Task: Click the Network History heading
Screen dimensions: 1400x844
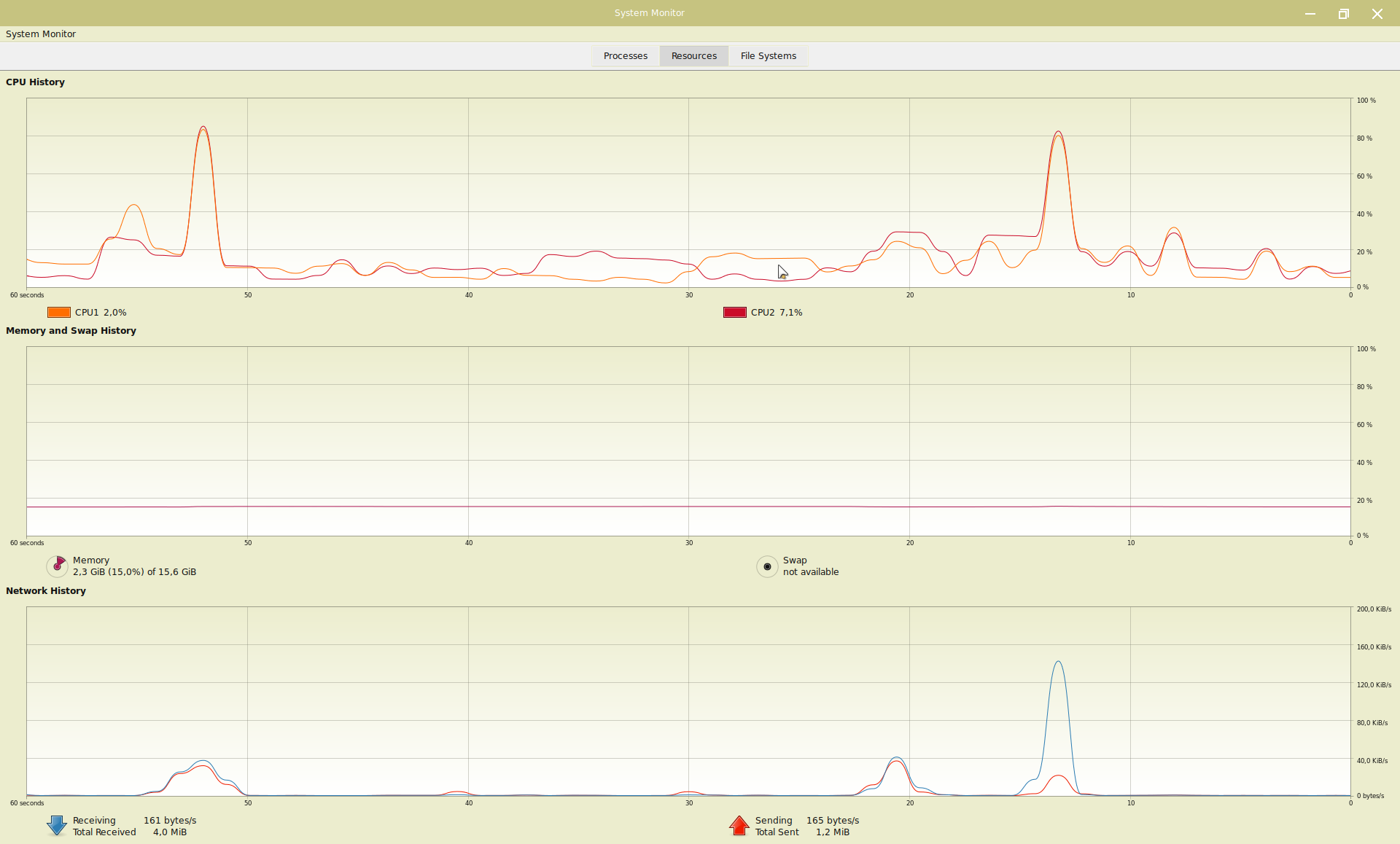Action: tap(46, 591)
